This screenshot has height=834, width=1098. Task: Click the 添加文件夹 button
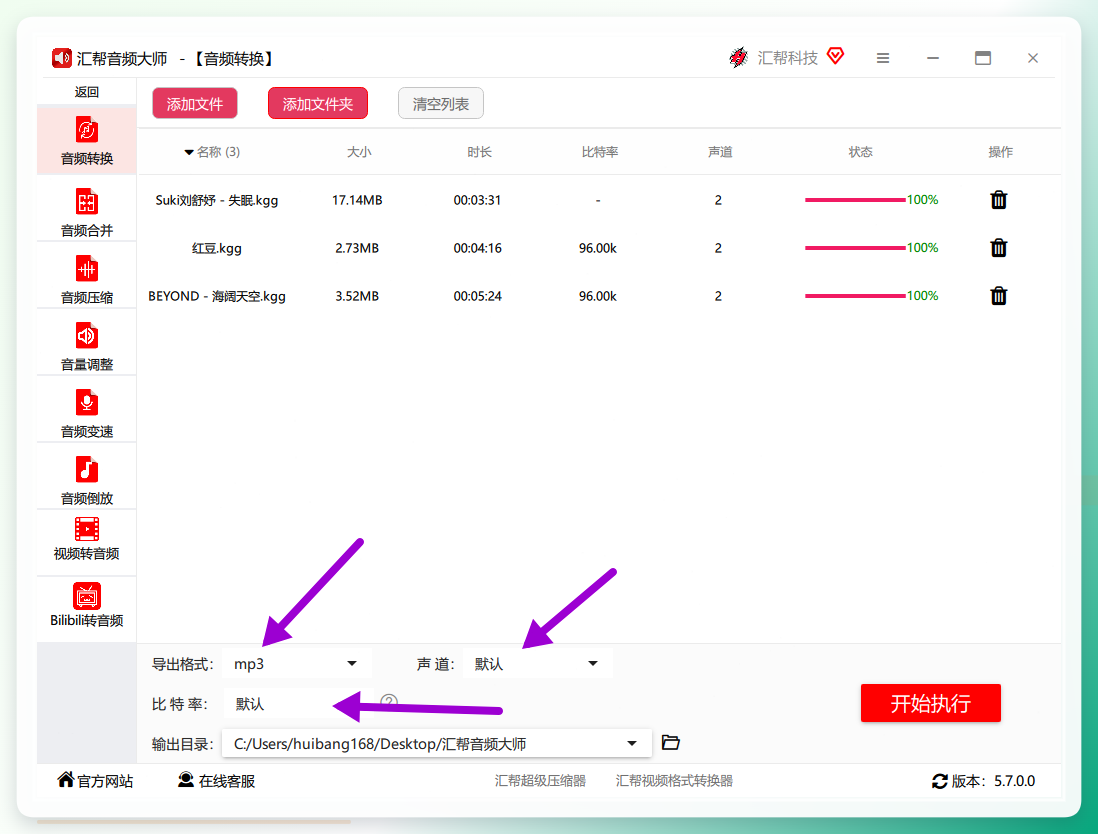pyautogui.click(x=318, y=104)
